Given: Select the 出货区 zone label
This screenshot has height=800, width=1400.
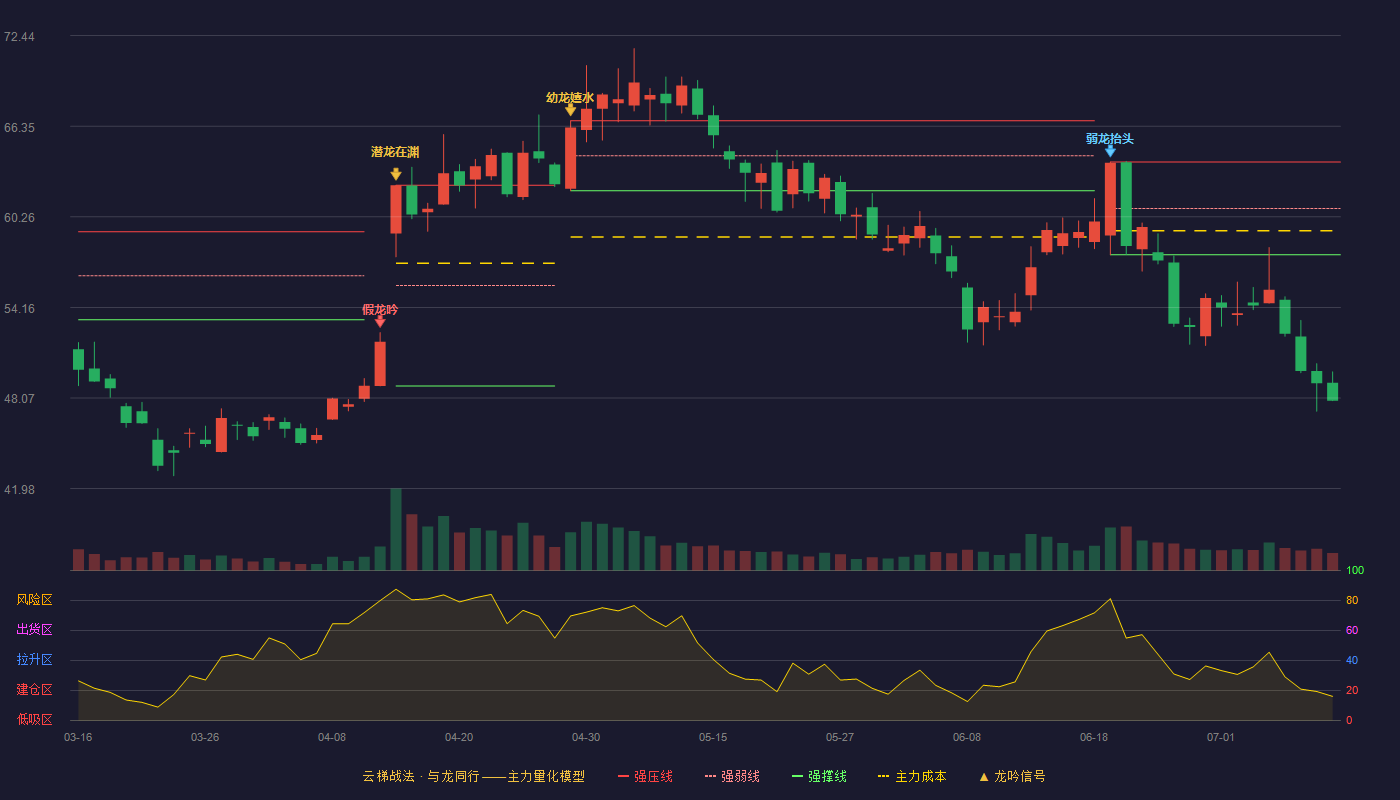Looking at the screenshot, I should pyautogui.click(x=34, y=630).
